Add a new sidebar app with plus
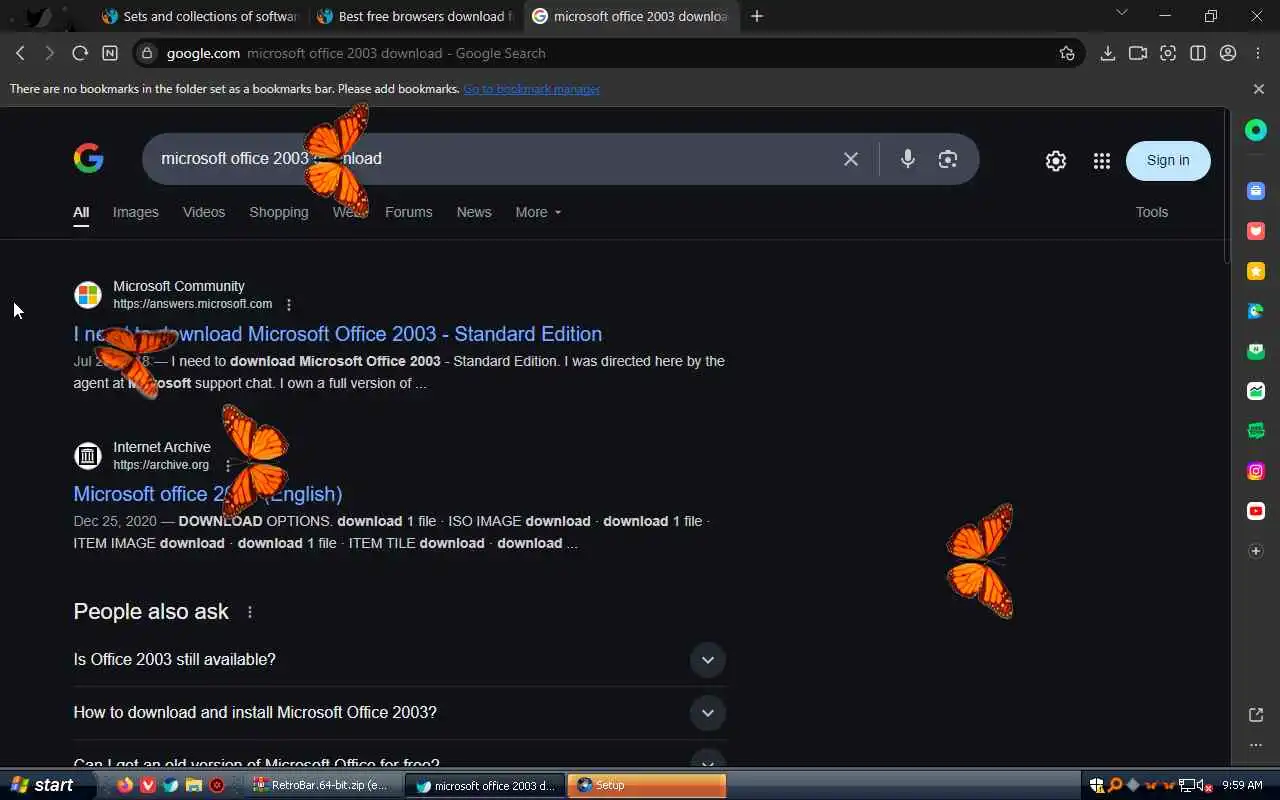 1256,551
